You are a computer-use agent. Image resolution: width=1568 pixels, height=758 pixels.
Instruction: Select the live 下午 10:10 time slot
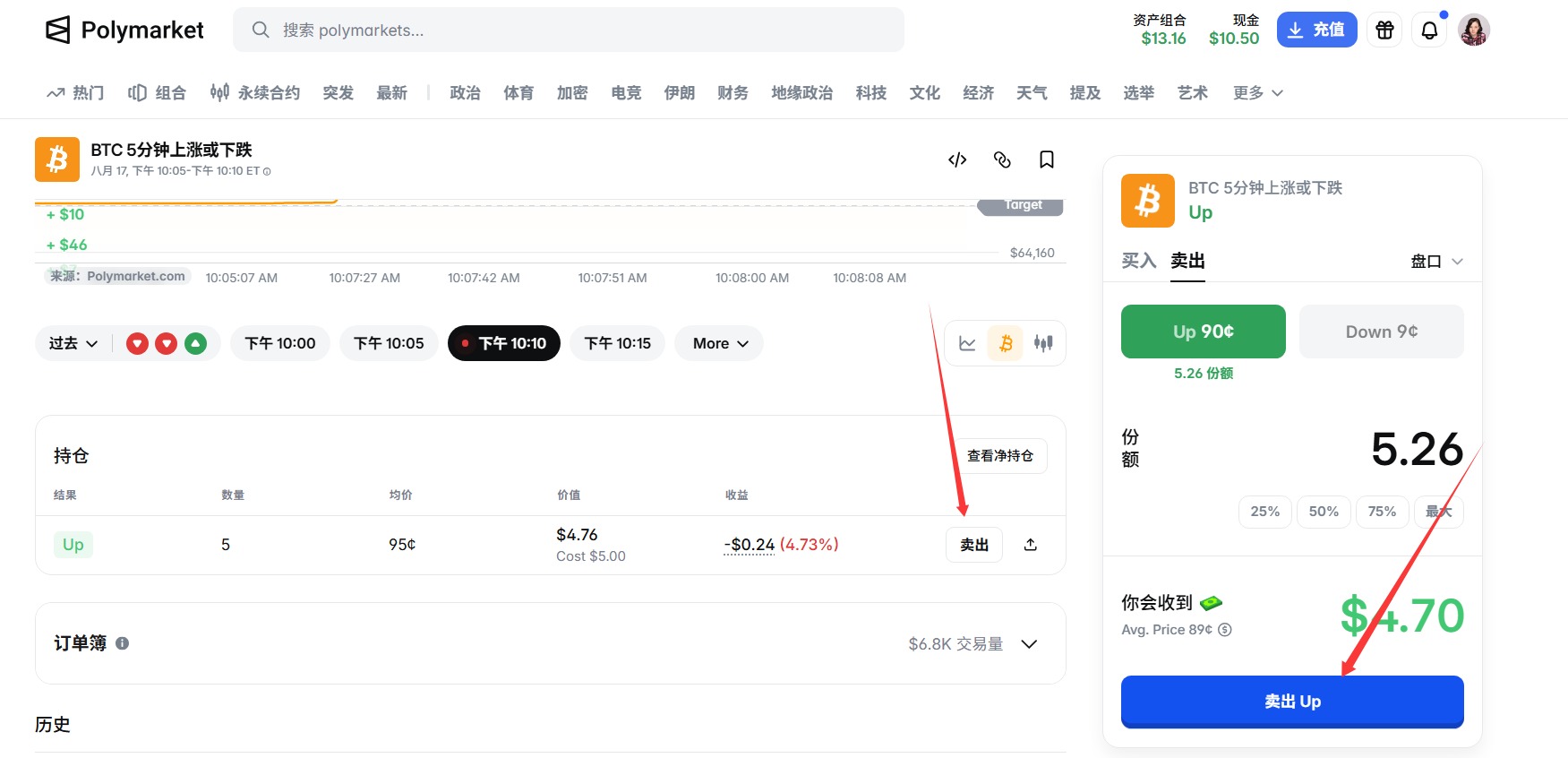coord(504,343)
